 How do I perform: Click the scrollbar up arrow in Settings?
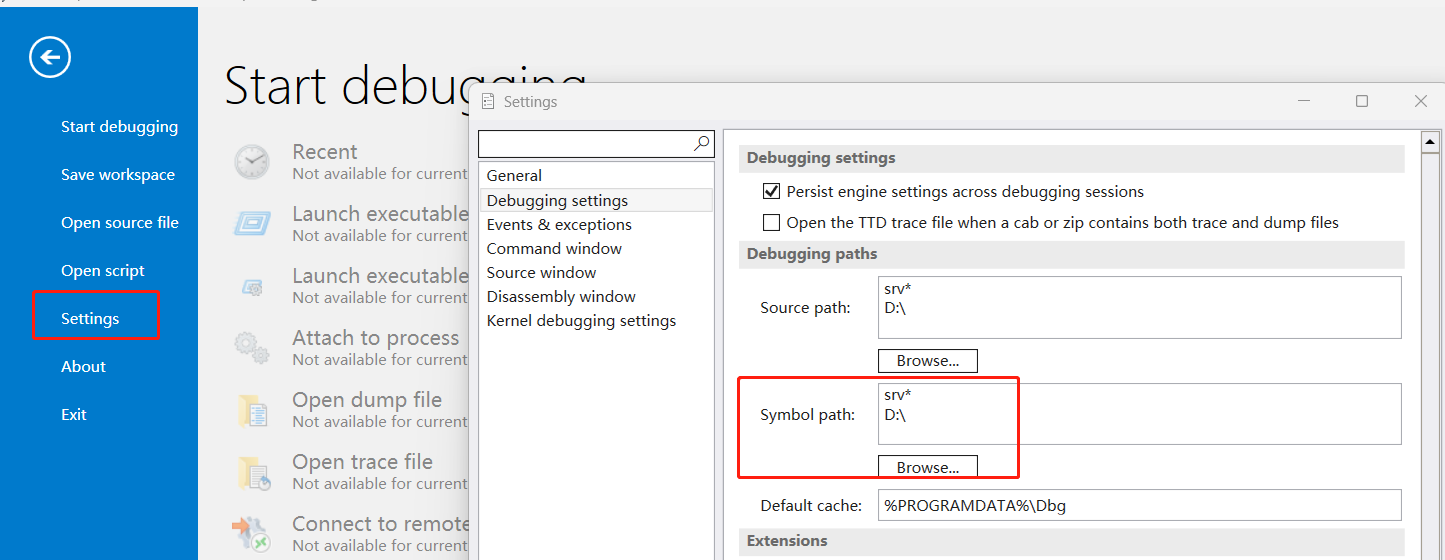pos(1430,143)
